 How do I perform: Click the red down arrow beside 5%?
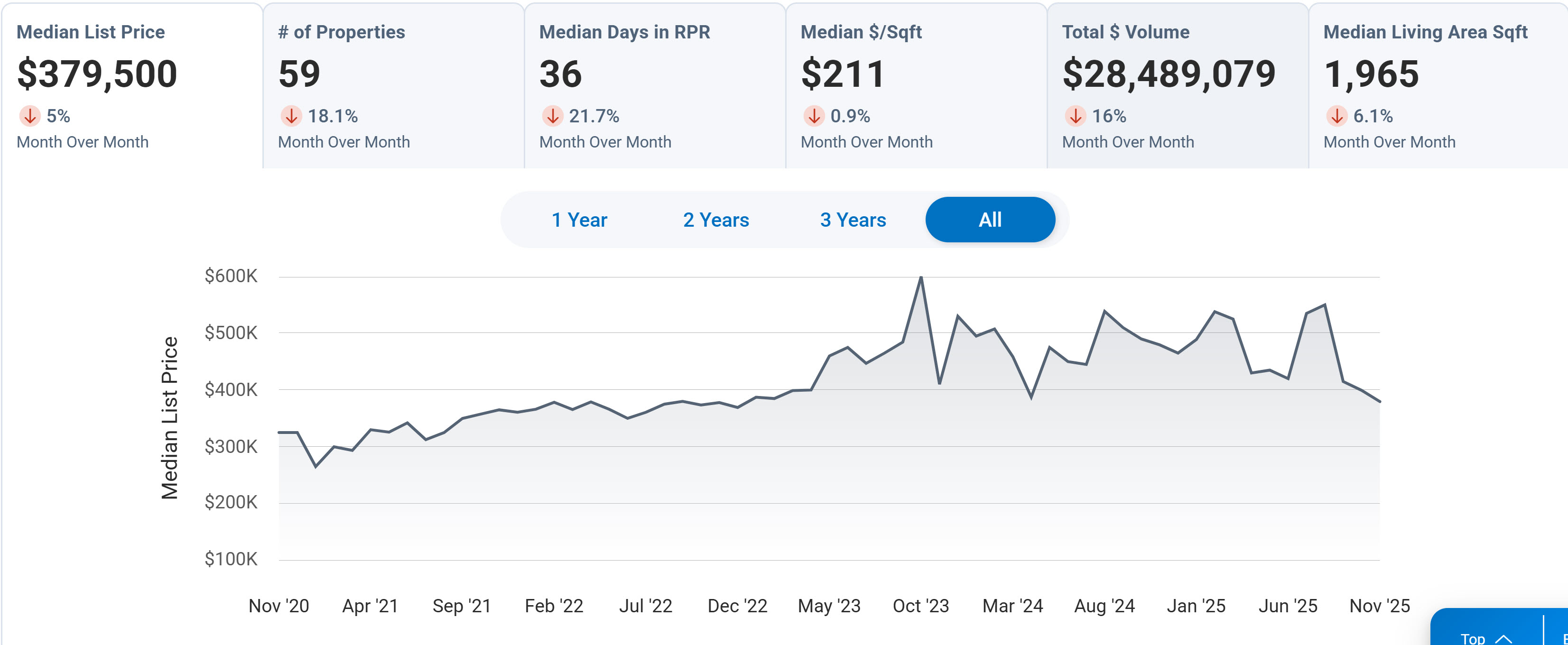tap(30, 116)
